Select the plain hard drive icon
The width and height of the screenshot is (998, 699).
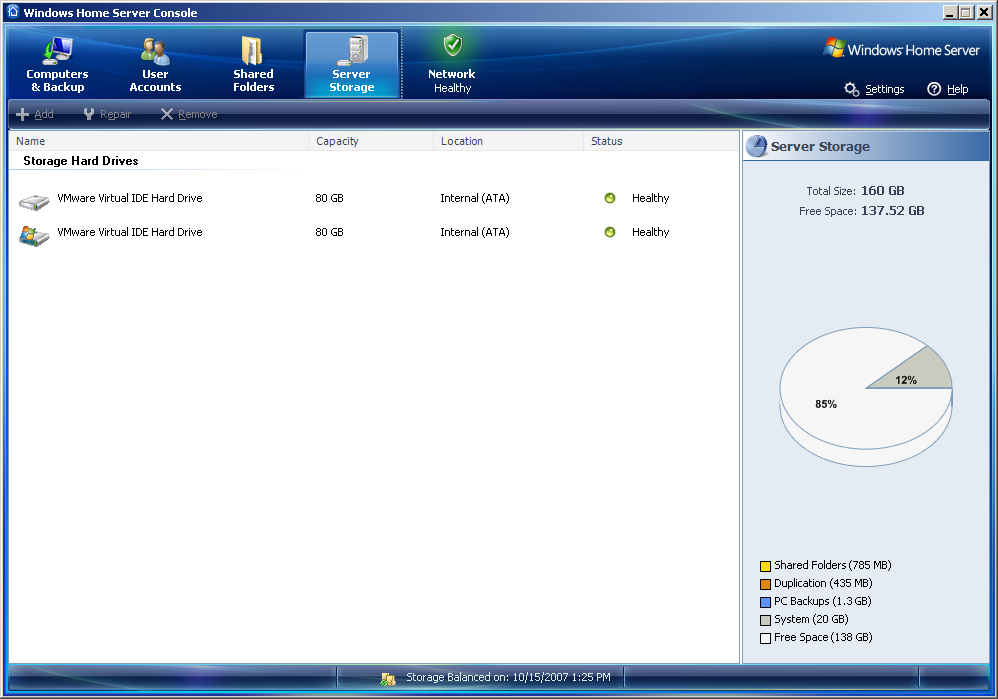34,202
